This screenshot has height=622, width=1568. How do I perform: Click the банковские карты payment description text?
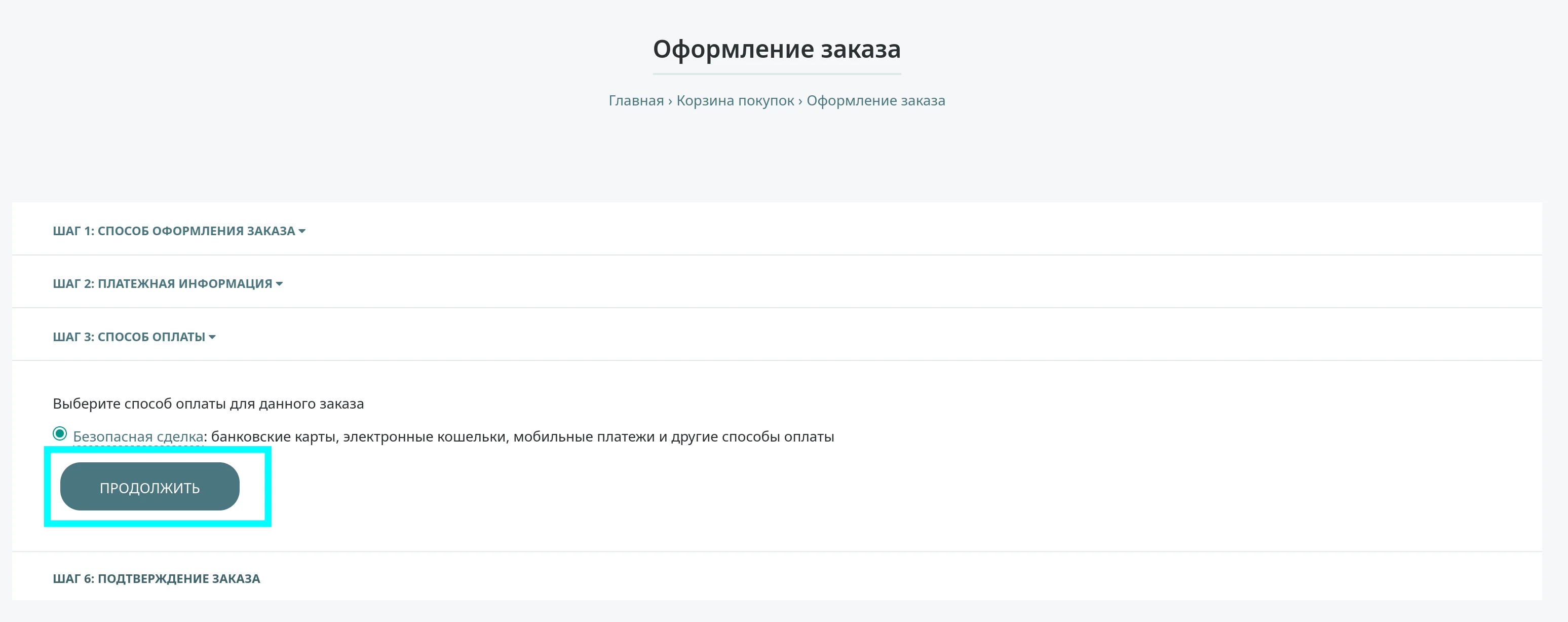(x=522, y=437)
